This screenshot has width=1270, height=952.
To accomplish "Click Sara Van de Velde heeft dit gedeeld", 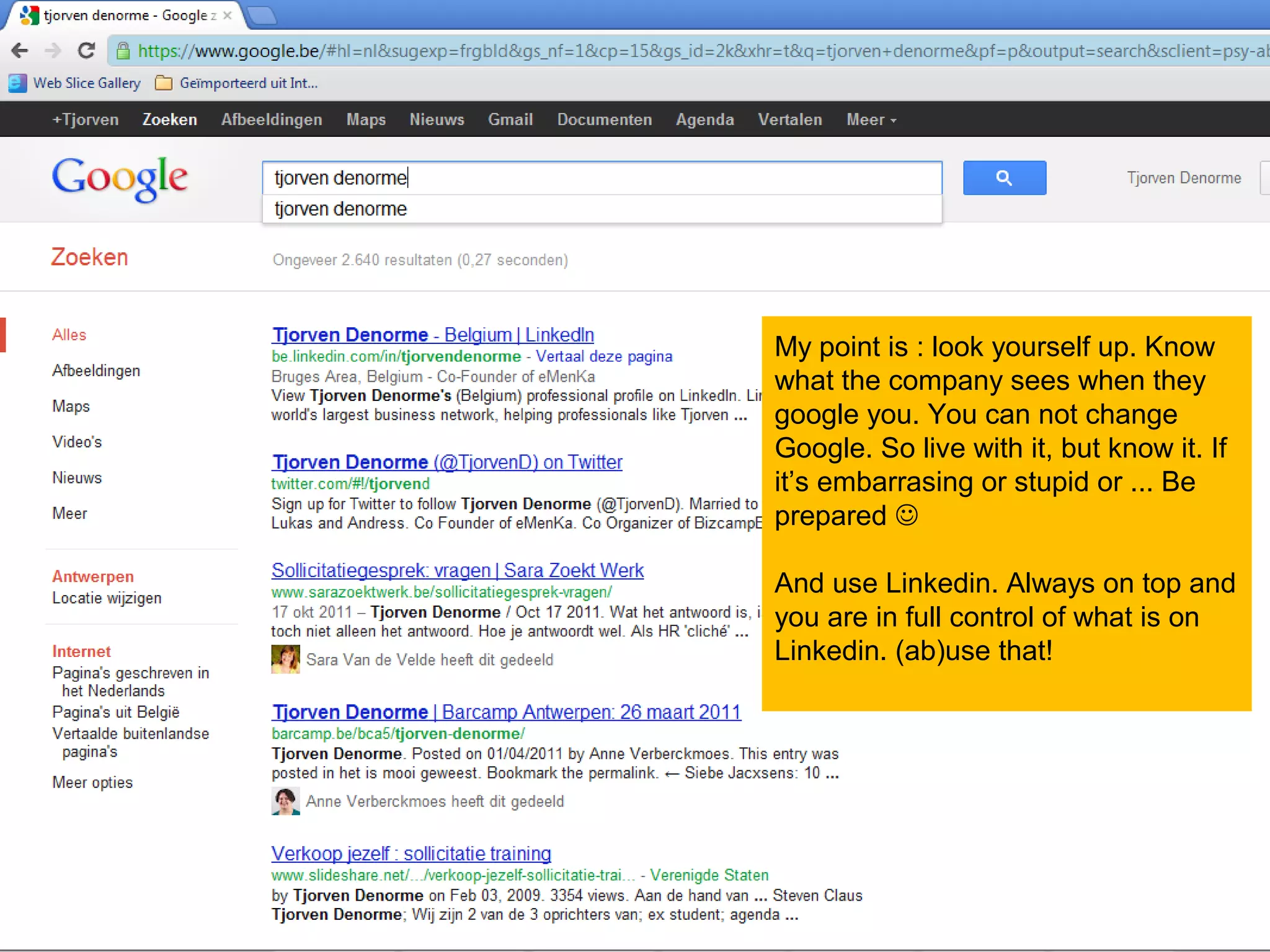I will coord(430,660).
